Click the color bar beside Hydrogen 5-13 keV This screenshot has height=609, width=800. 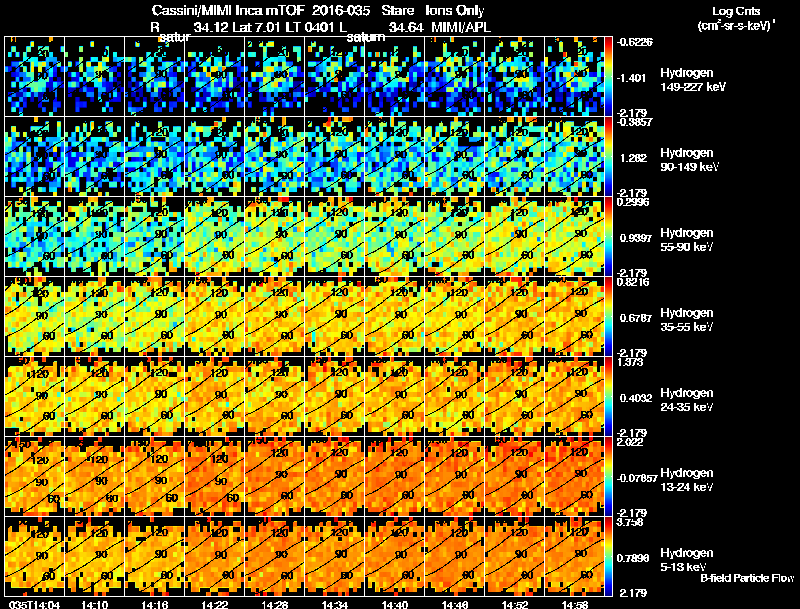pos(608,556)
